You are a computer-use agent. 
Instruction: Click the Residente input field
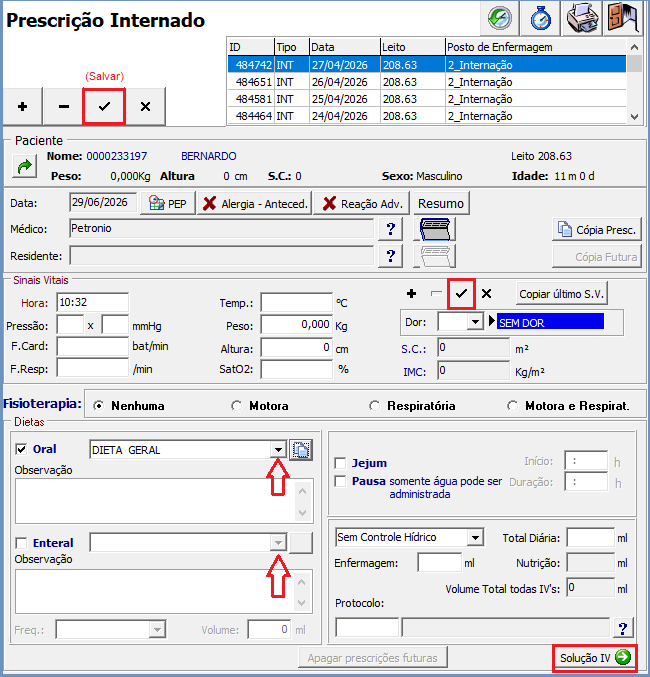tap(222, 256)
